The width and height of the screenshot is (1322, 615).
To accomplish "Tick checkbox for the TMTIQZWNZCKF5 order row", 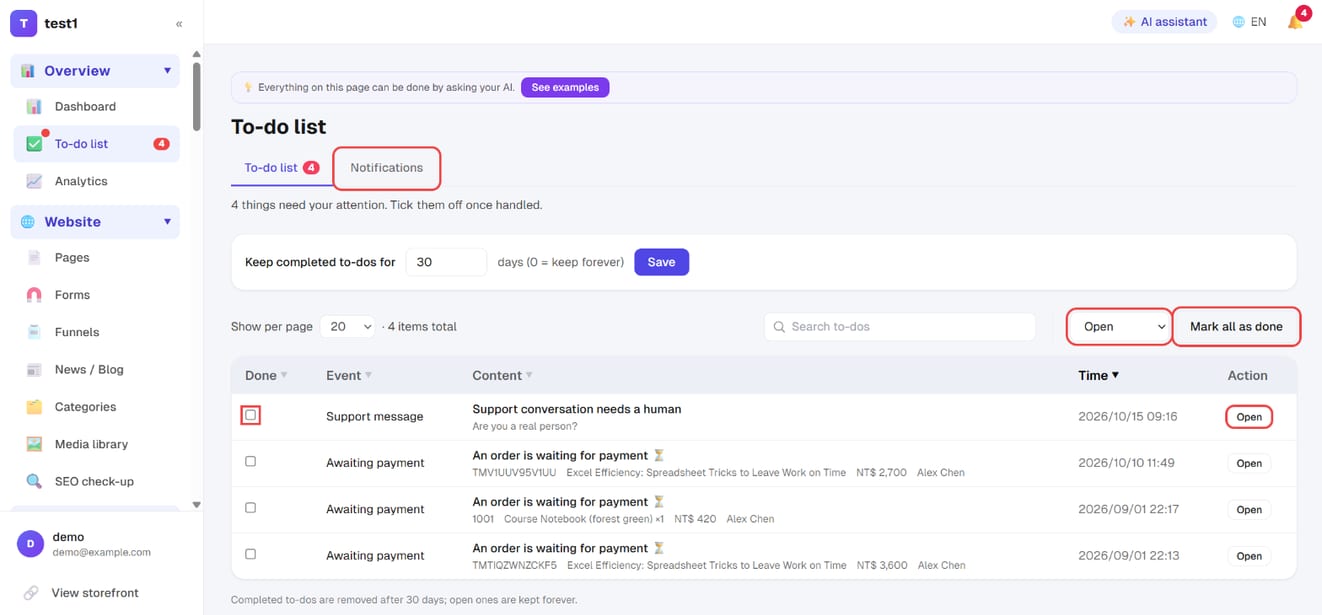I will click(x=250, y=554).
